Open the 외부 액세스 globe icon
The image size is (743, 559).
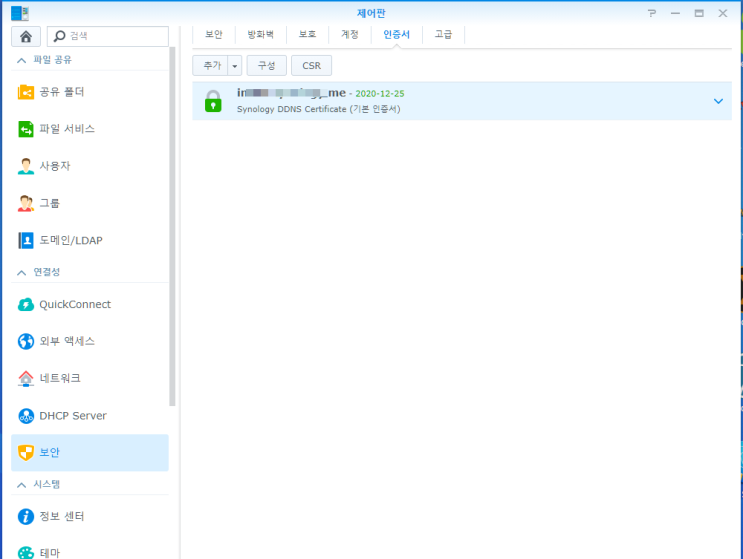[x=26, y=341]
